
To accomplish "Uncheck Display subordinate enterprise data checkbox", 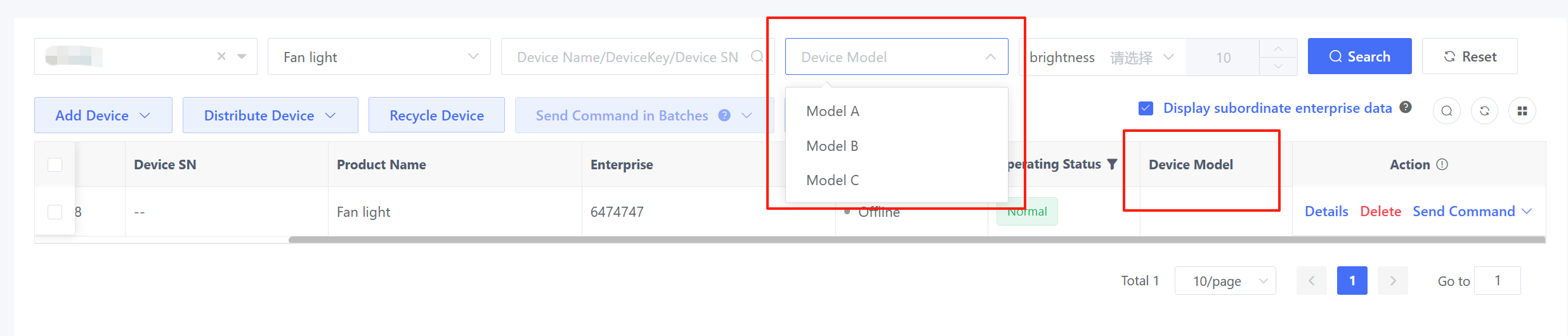I will pyautogui.click(x=1146, y=108).
